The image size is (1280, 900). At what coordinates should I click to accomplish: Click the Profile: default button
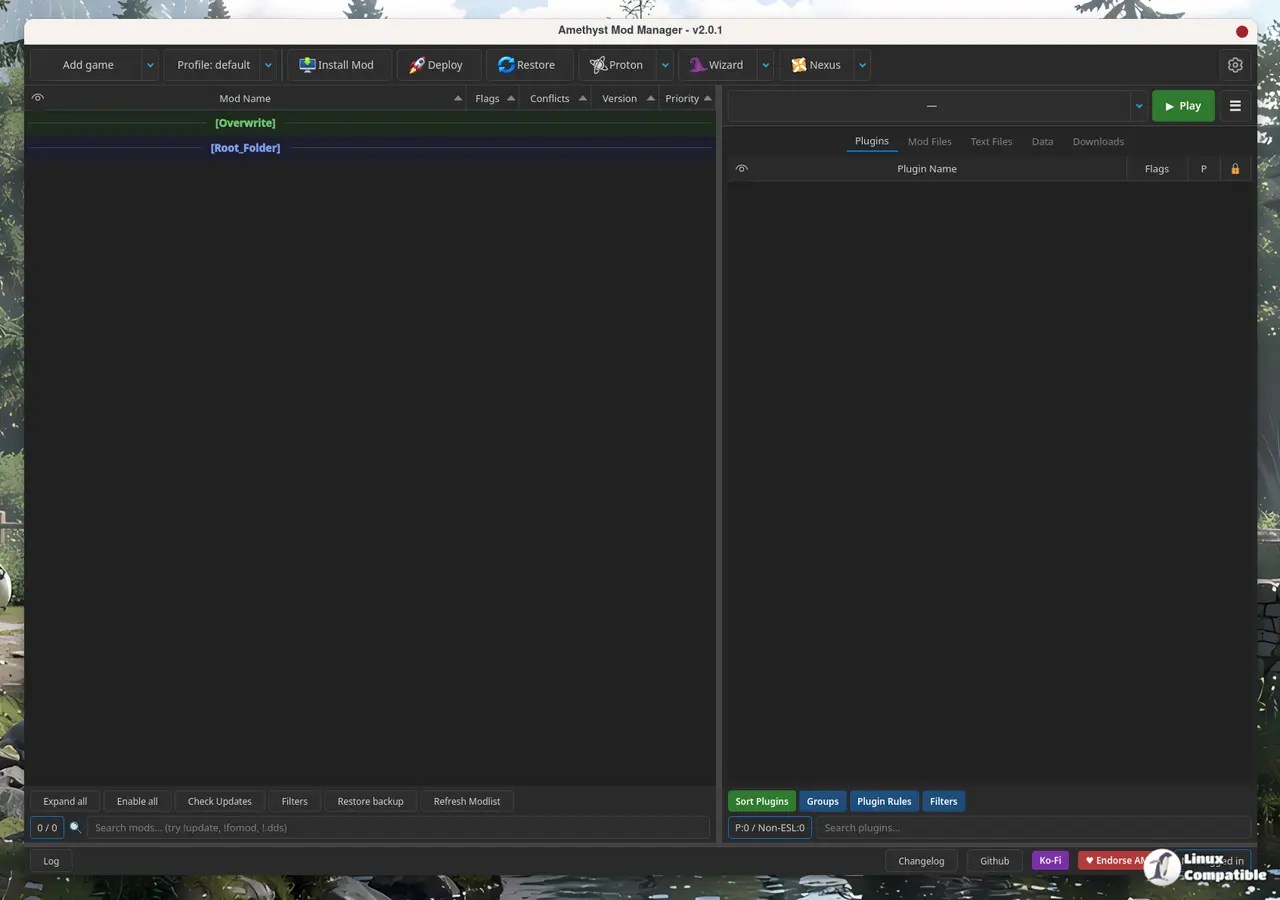coord(212,65)
